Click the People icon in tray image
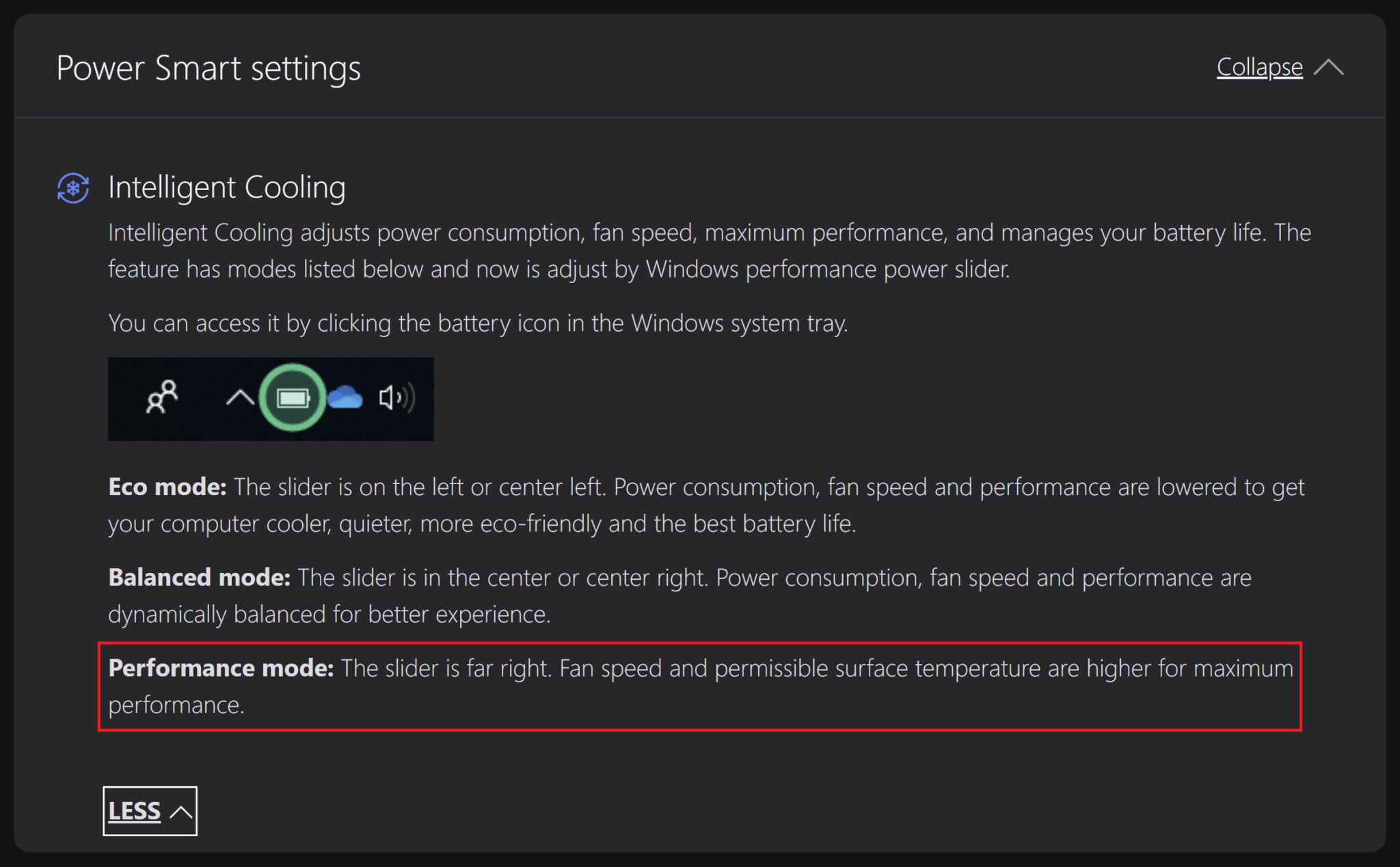 click(162, 397)
